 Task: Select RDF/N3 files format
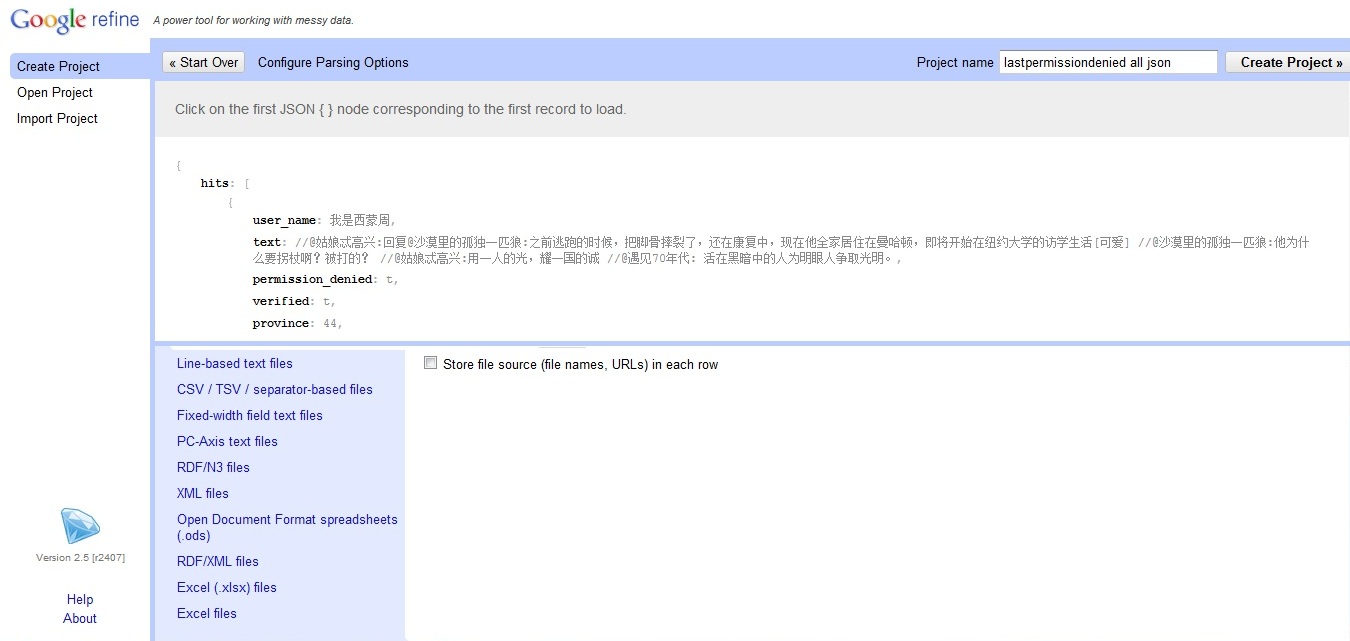click(213, 467)
